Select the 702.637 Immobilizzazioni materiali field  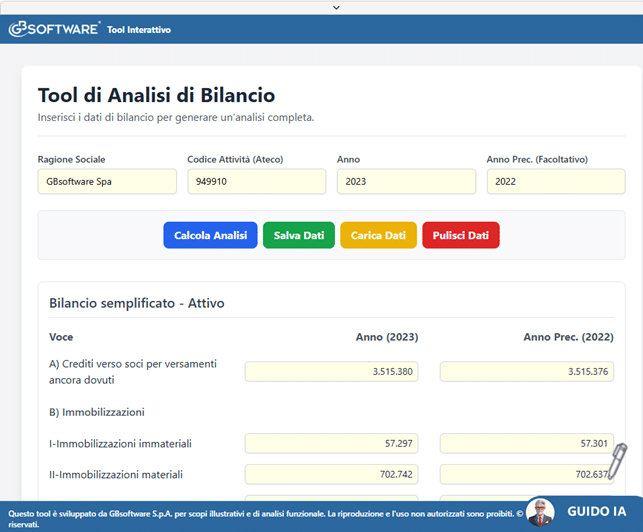[527, 475]
